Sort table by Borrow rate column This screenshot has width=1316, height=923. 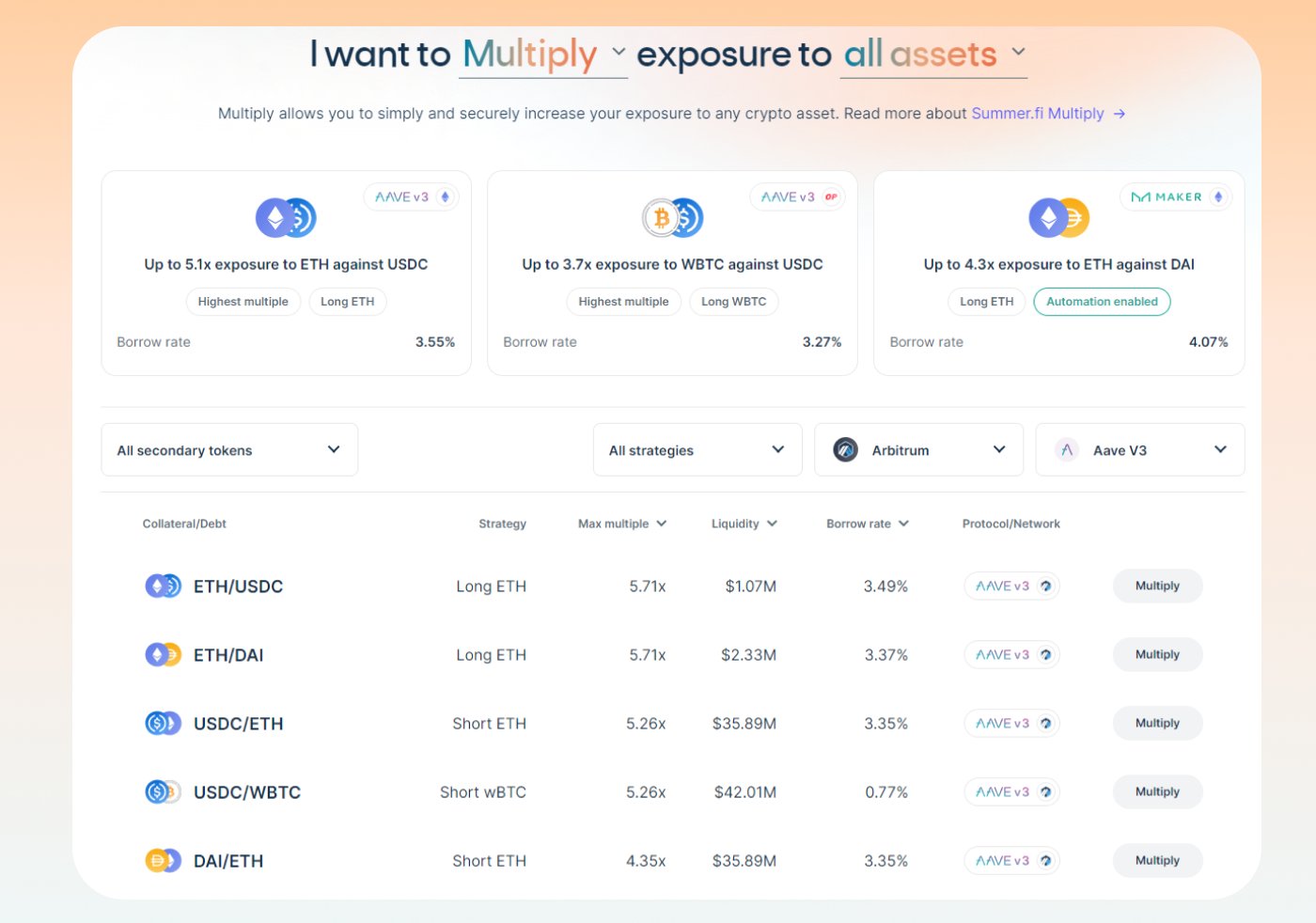(868, 524)
